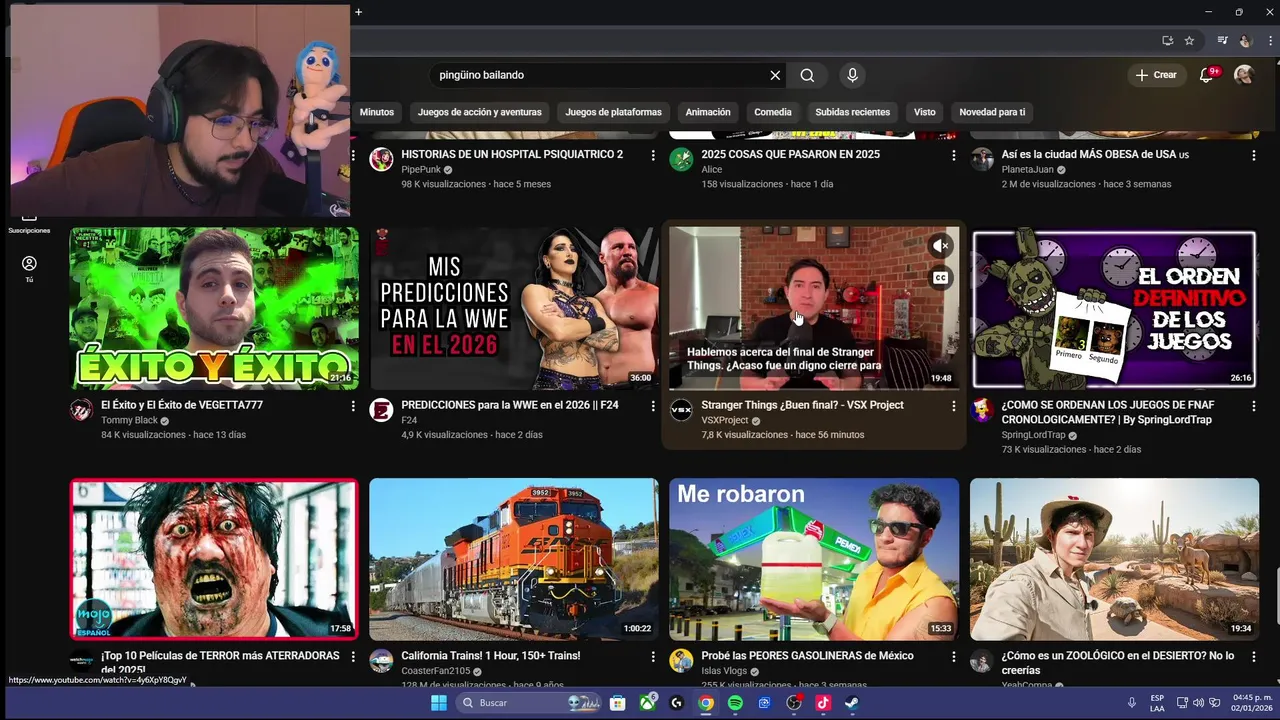Open Tommy Black channel avatar
The height and width of the screenshot is (720, 1280).
81,410
